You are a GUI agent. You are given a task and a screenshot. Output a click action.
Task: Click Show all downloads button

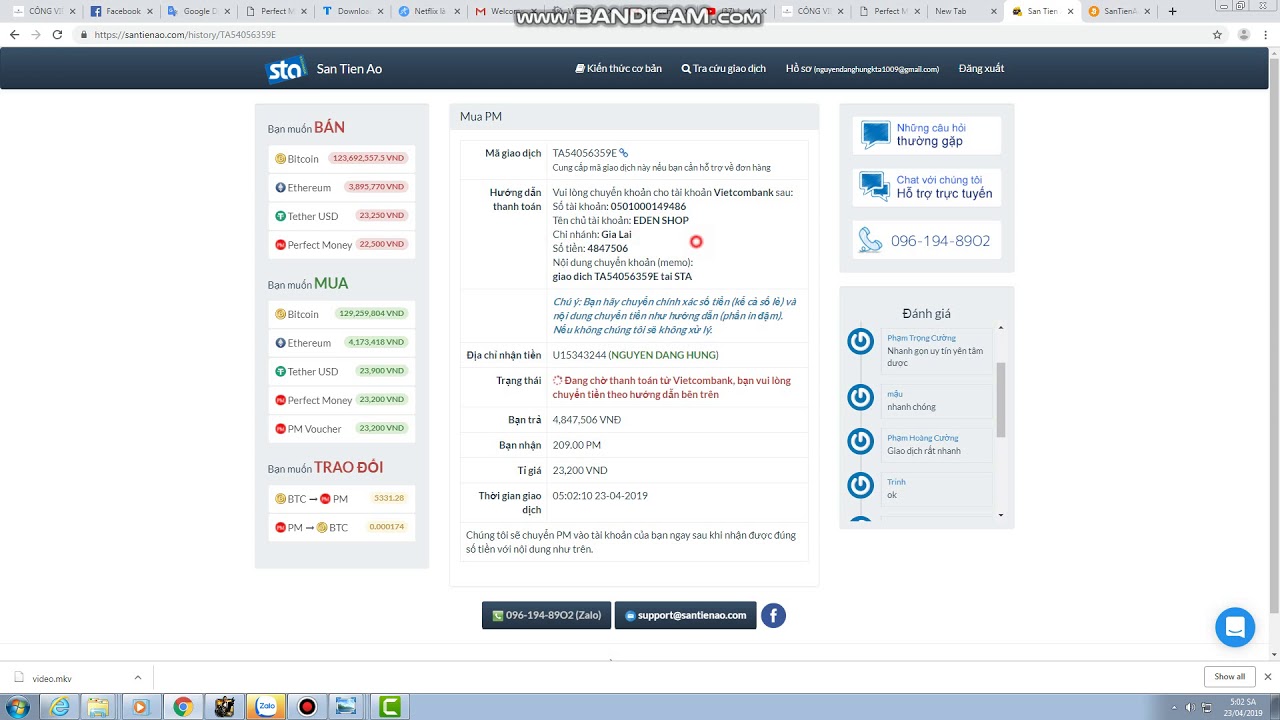click(1229, 677)
